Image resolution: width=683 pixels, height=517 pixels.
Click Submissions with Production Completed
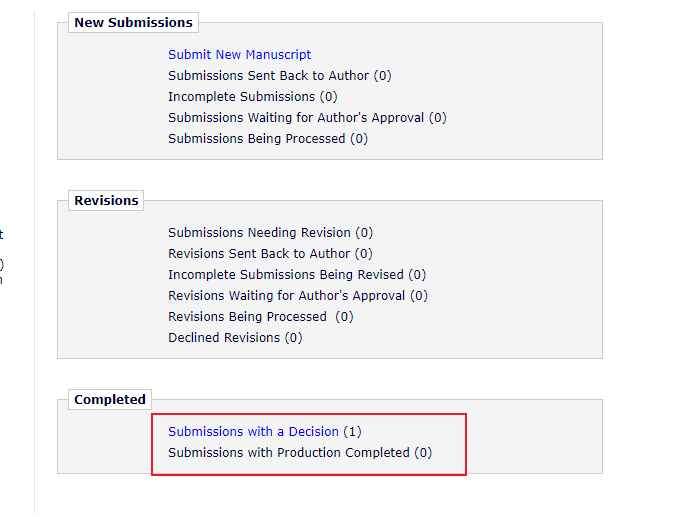289,453
